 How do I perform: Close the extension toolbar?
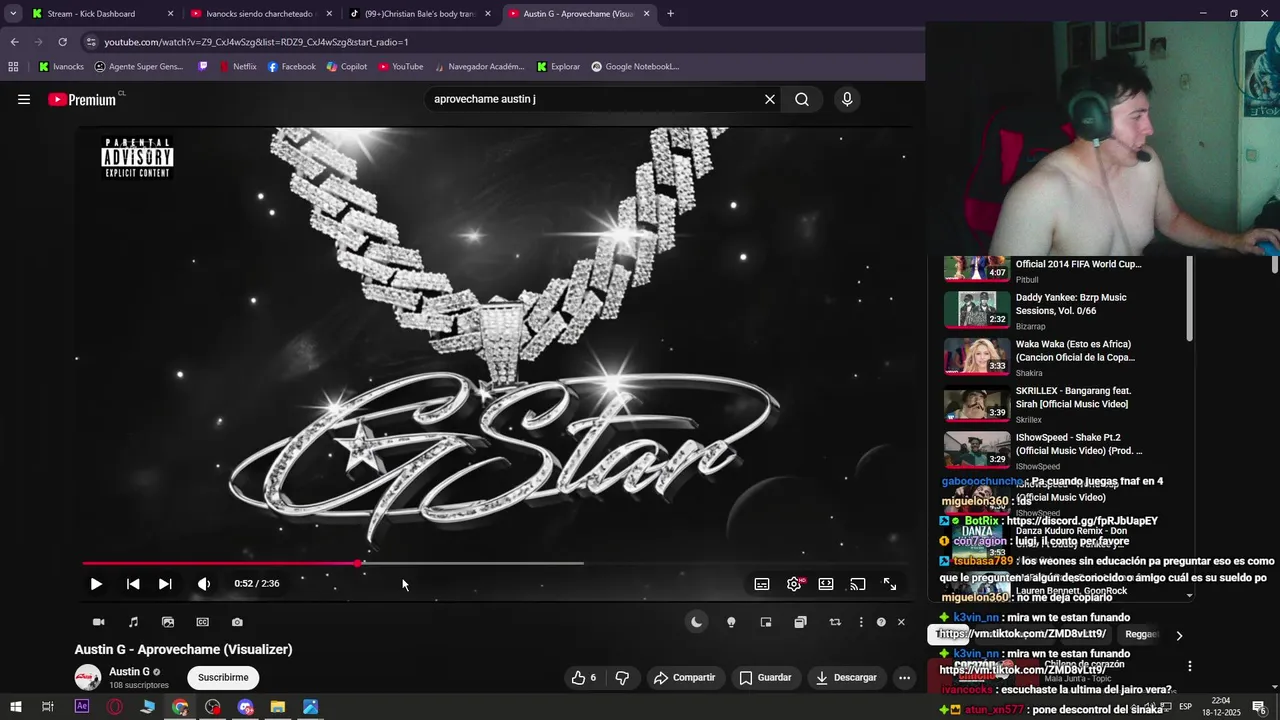[901, 622]
